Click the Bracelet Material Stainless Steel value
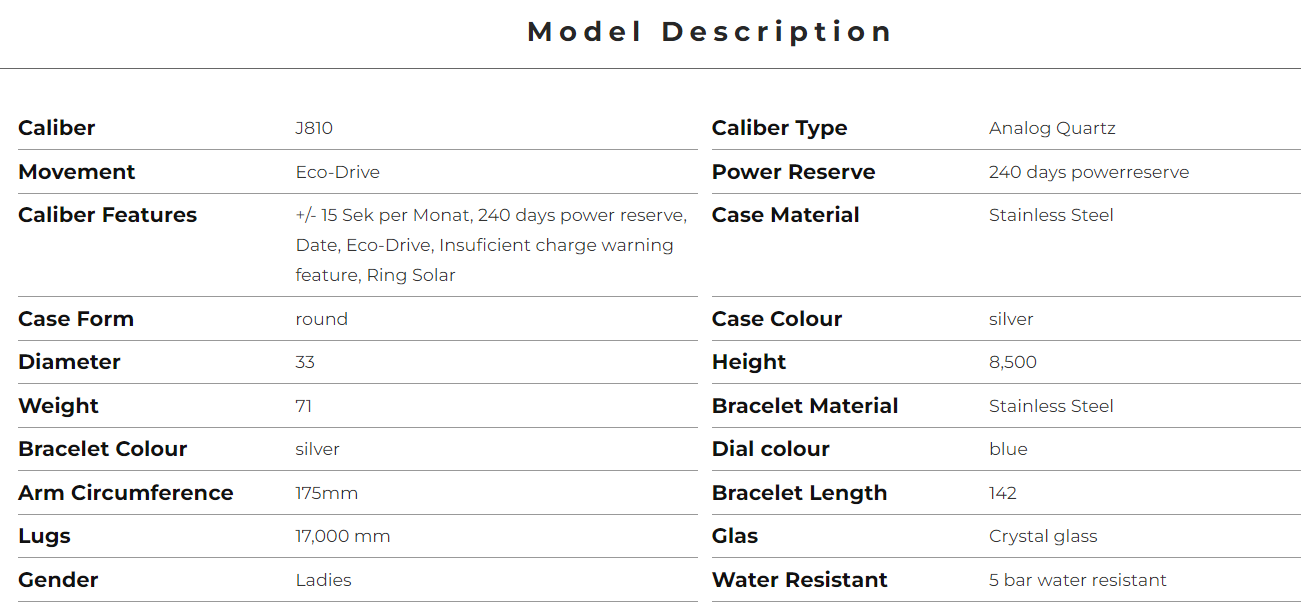Screen dimensions: 1301x615 pos(1051,406)
